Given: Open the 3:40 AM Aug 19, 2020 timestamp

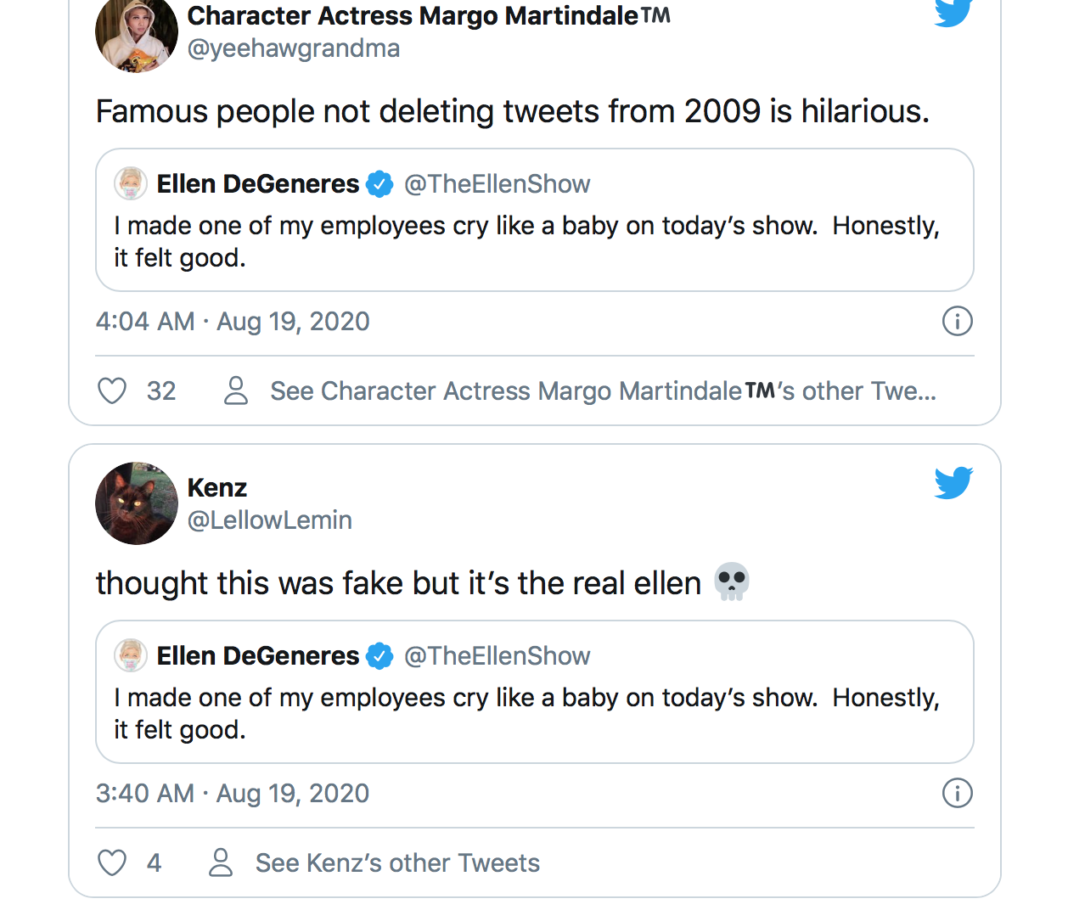Looking at the screenshot, I should pos(232,793).
